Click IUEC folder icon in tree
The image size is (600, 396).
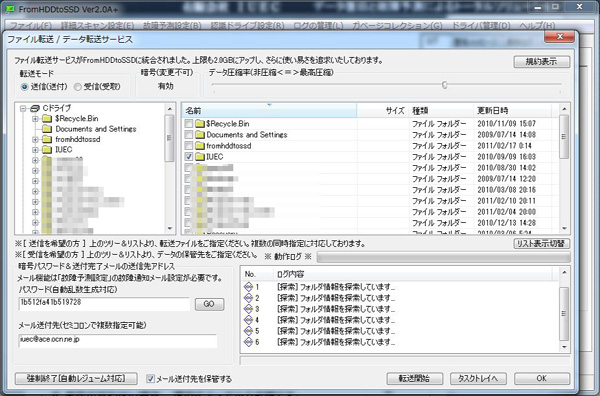[x=47, y=150]
